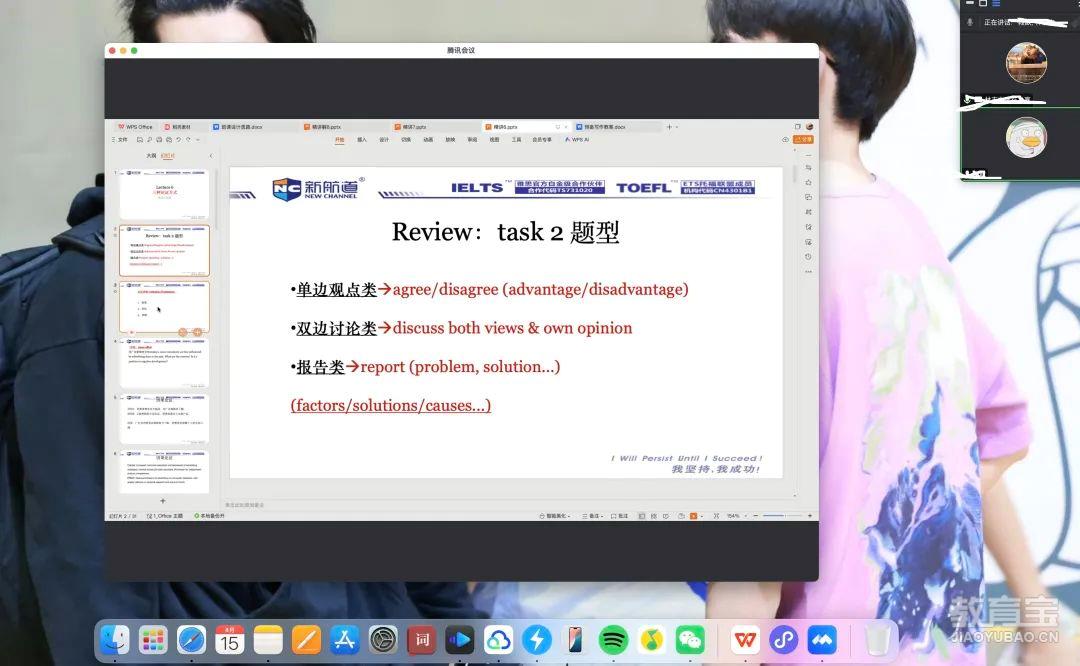This screenshot has width=1080, height=666.
Task: Add new slide with plus below thumbnails
Action: [163, 501]
